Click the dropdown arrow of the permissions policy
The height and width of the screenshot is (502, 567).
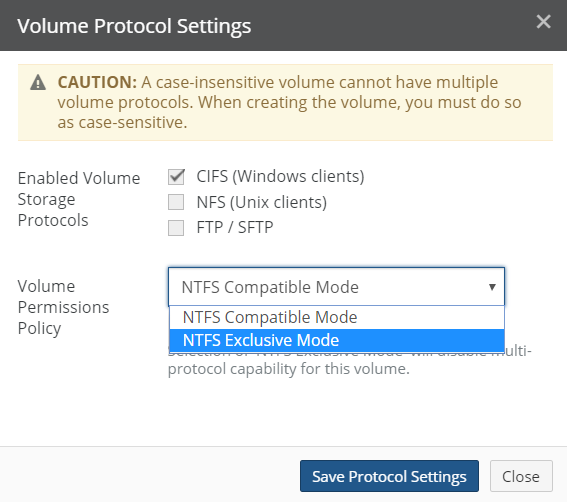492,287
